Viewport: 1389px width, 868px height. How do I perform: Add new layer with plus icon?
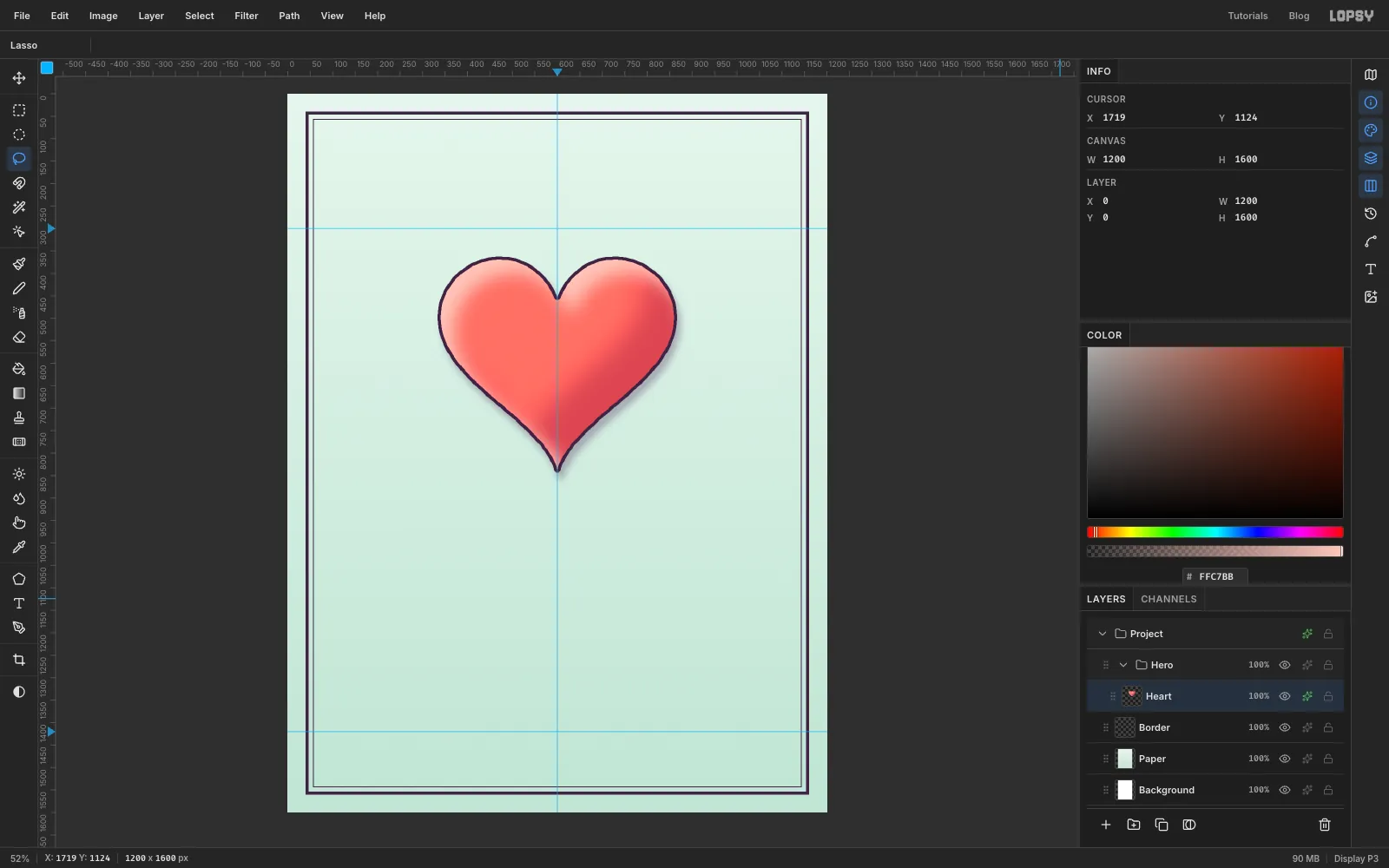pyautogui.click(x=1106, y=825)
